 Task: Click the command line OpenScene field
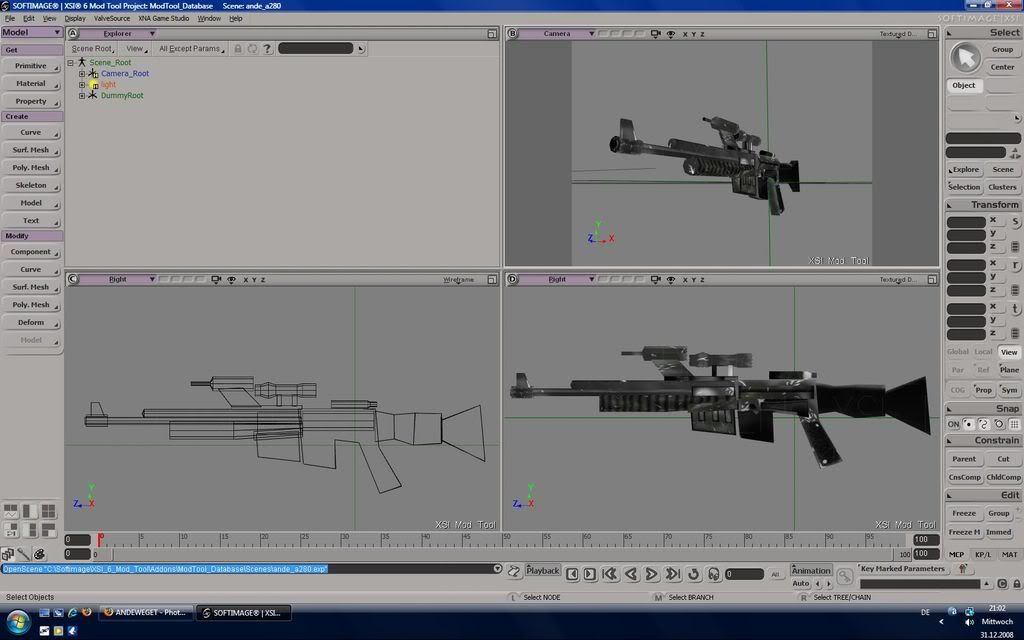pyautogui.click(x=248, y=569)
